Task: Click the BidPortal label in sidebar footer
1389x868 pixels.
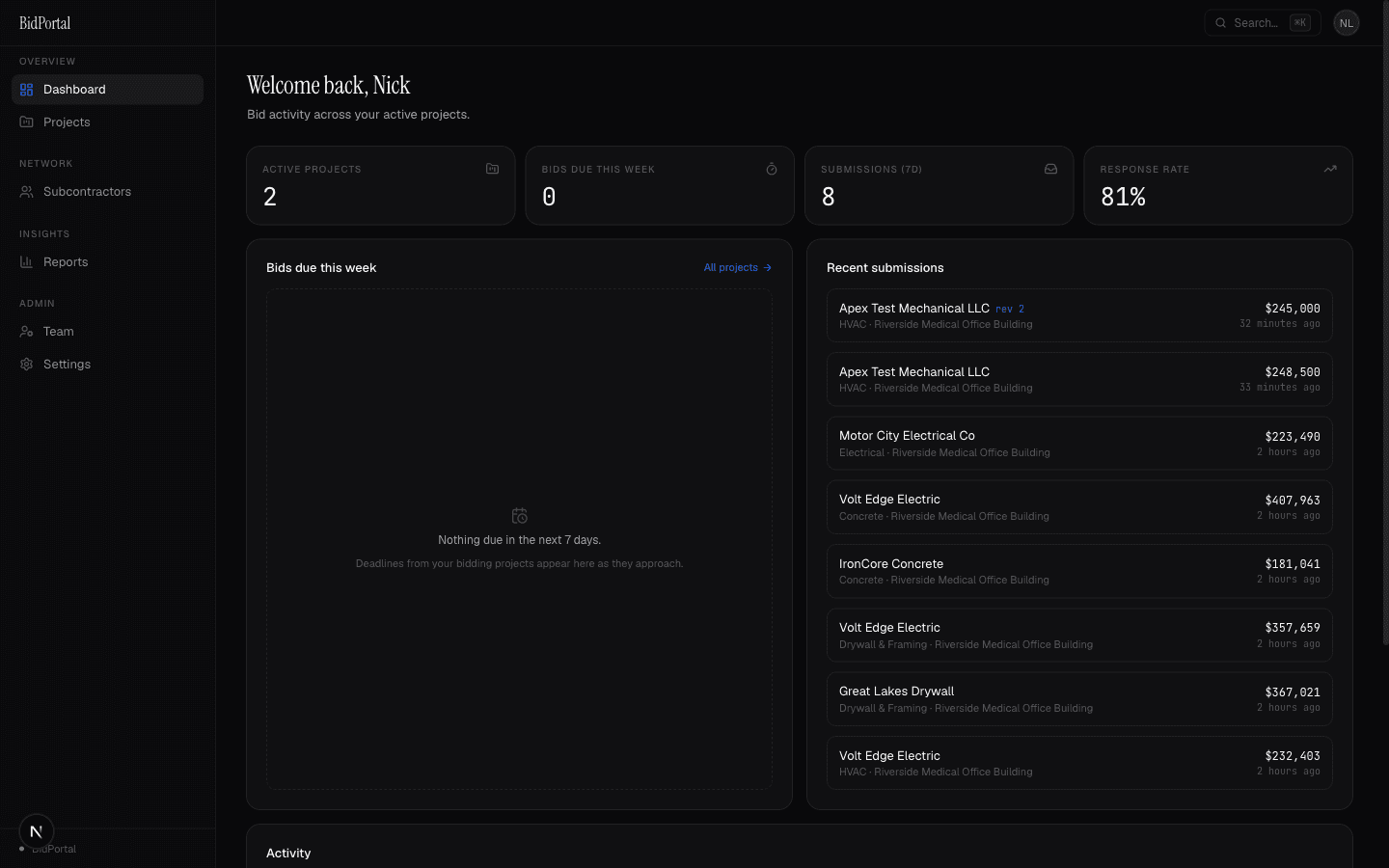Action: (54, 850)
